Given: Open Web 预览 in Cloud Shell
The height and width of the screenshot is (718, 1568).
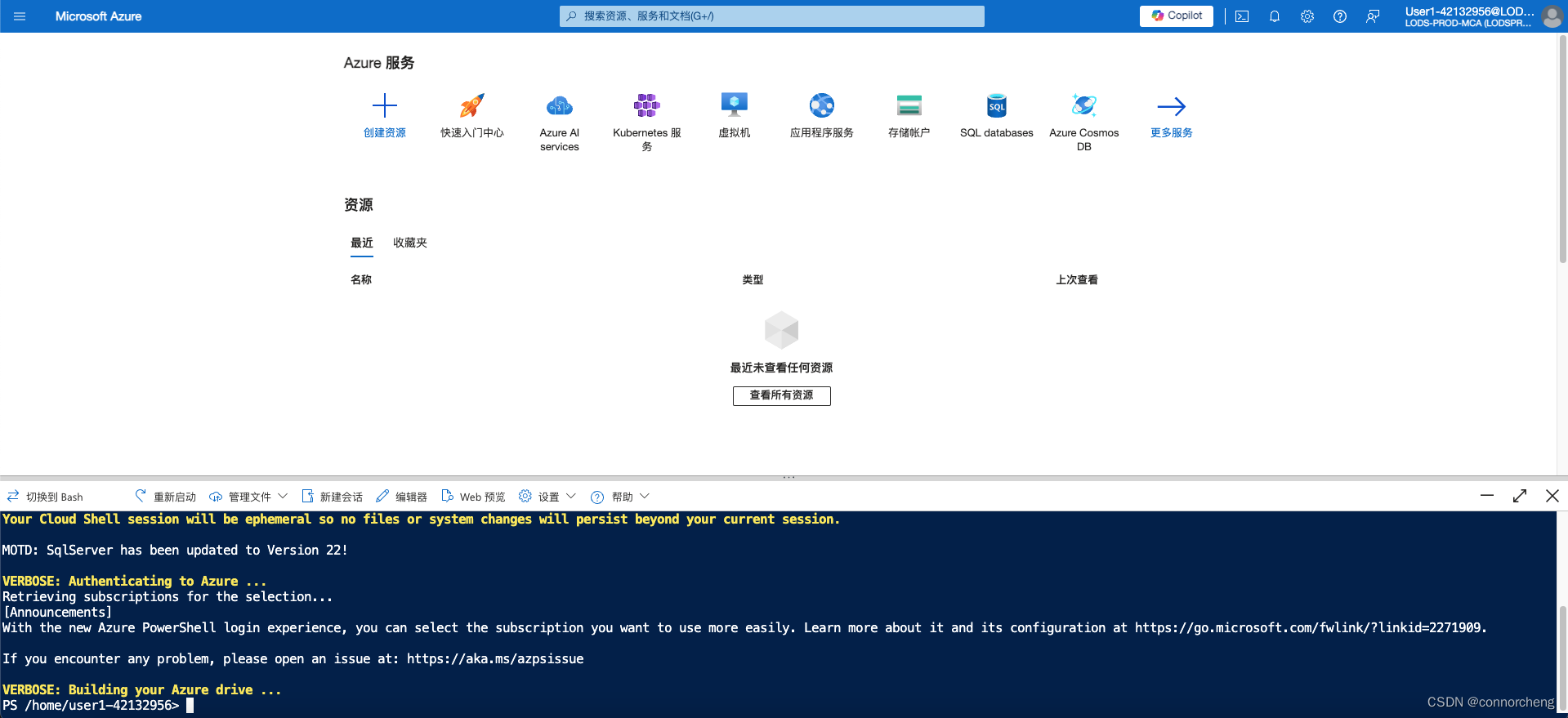Looking at the screenshot, I should pos(473,497).
